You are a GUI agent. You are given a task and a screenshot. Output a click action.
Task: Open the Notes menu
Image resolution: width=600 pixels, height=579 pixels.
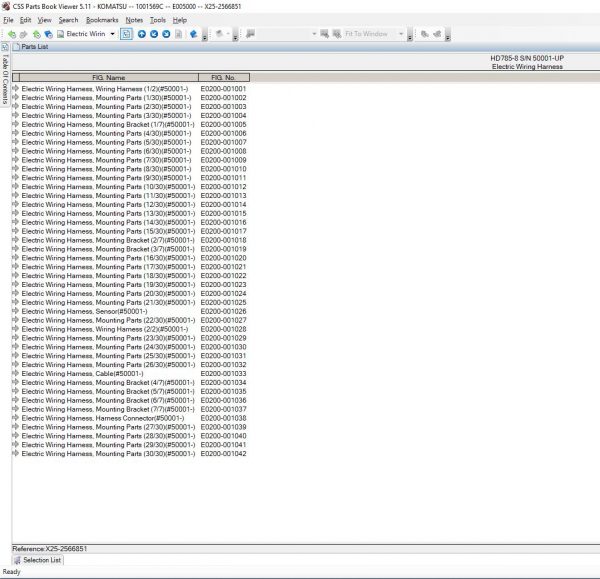(134, 20)
